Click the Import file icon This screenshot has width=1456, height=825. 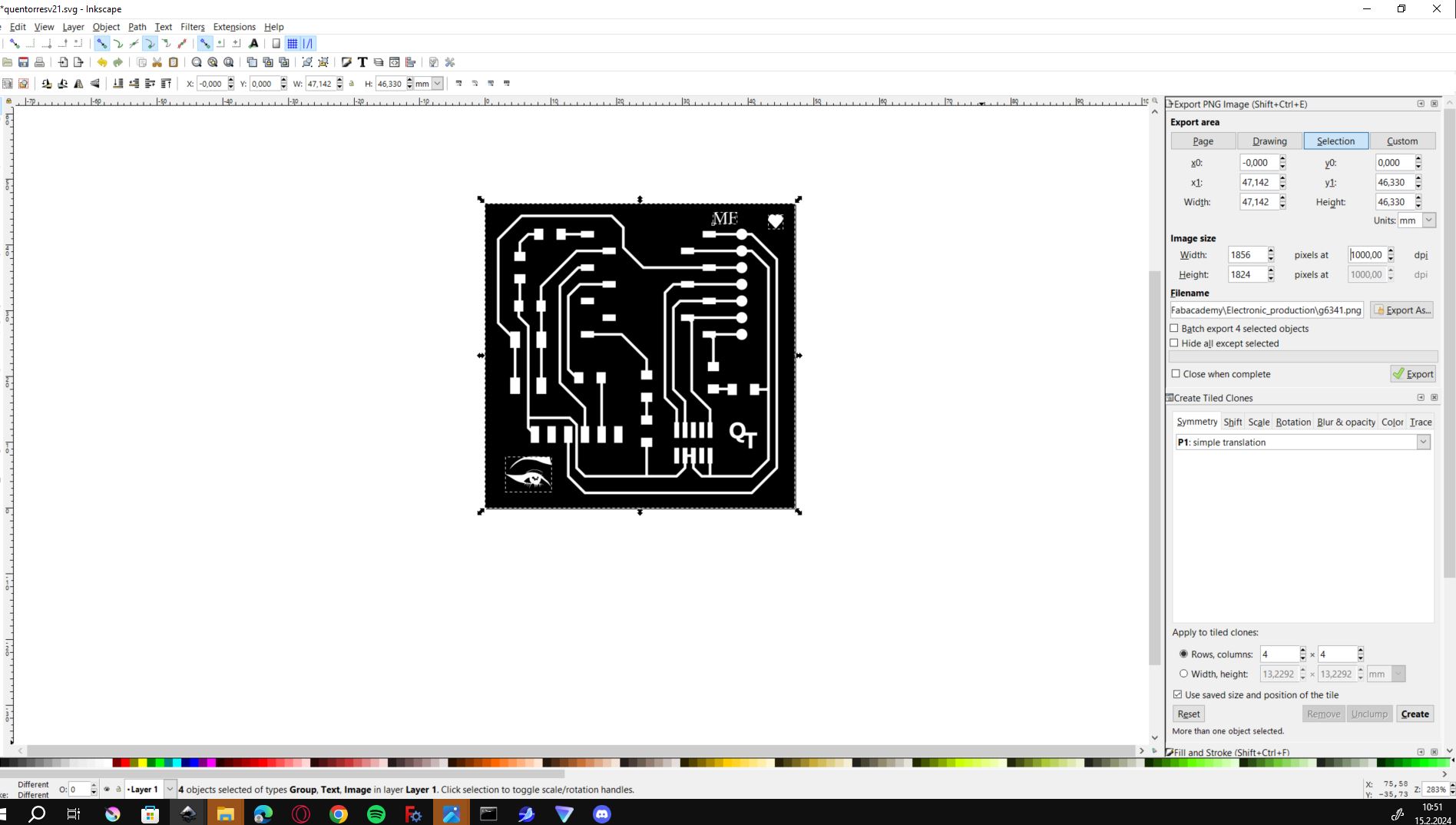63,62
